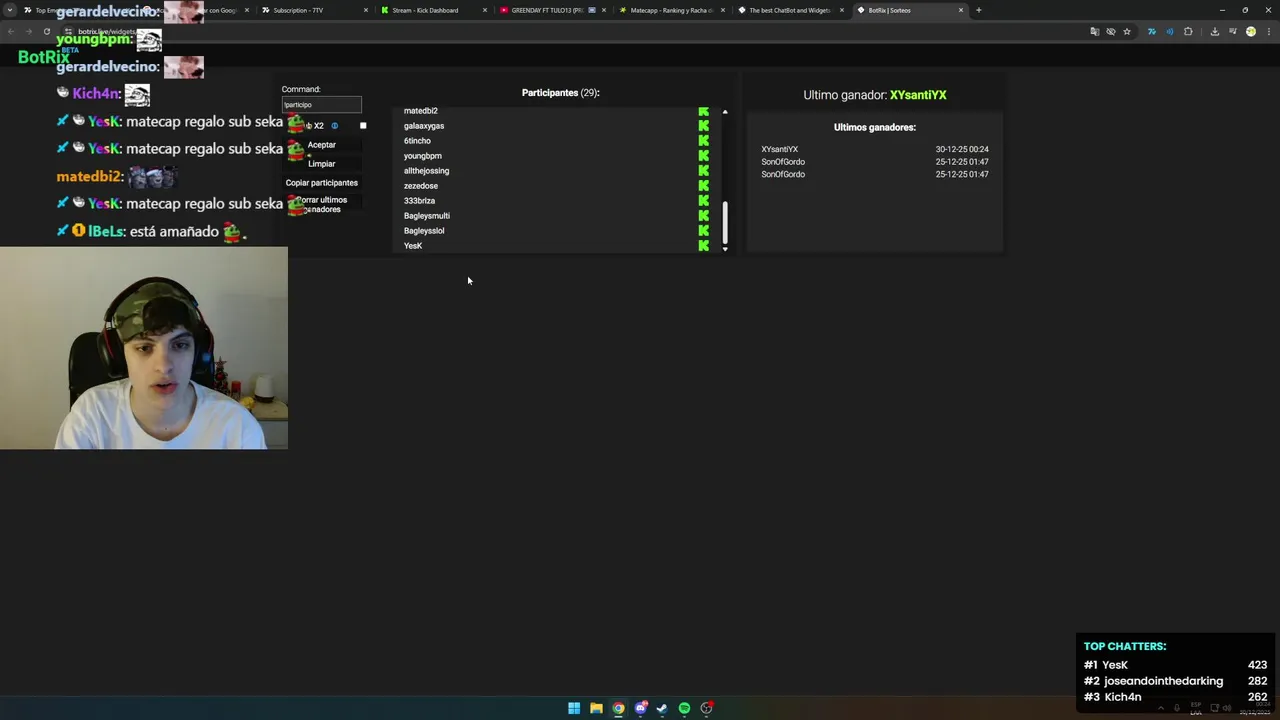Switch to the GREENDAY FT TULO13 YouTube tab
Screen dimensions: 1280x720
pyautogui.click(x=553, y=10)
